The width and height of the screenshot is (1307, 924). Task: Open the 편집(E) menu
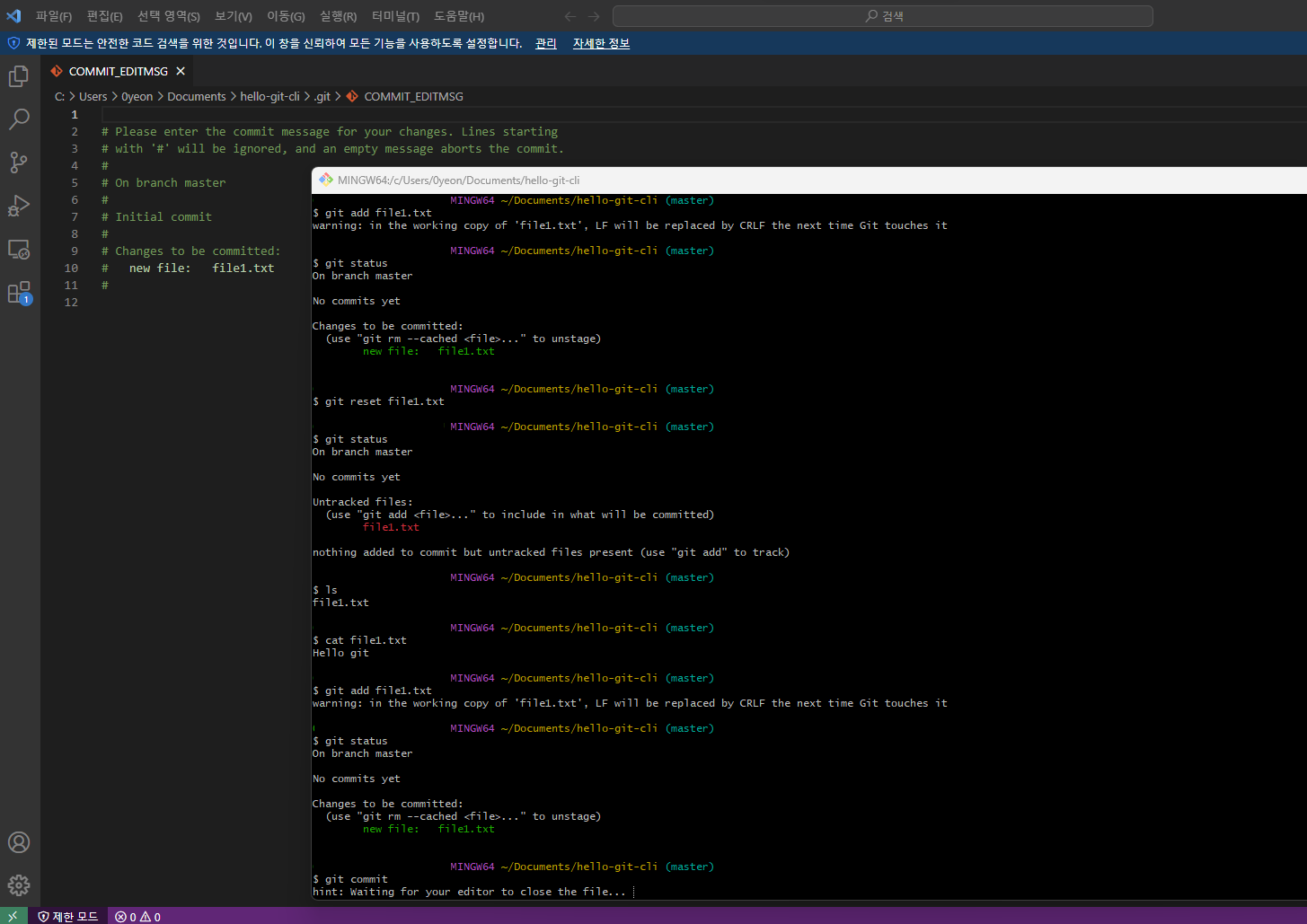(x=105, y=16)
